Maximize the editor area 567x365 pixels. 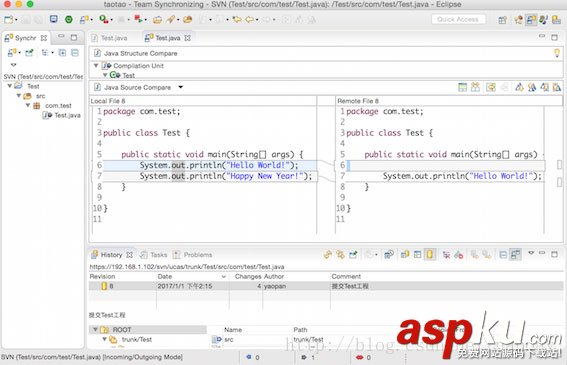click(x=554, y=37)
